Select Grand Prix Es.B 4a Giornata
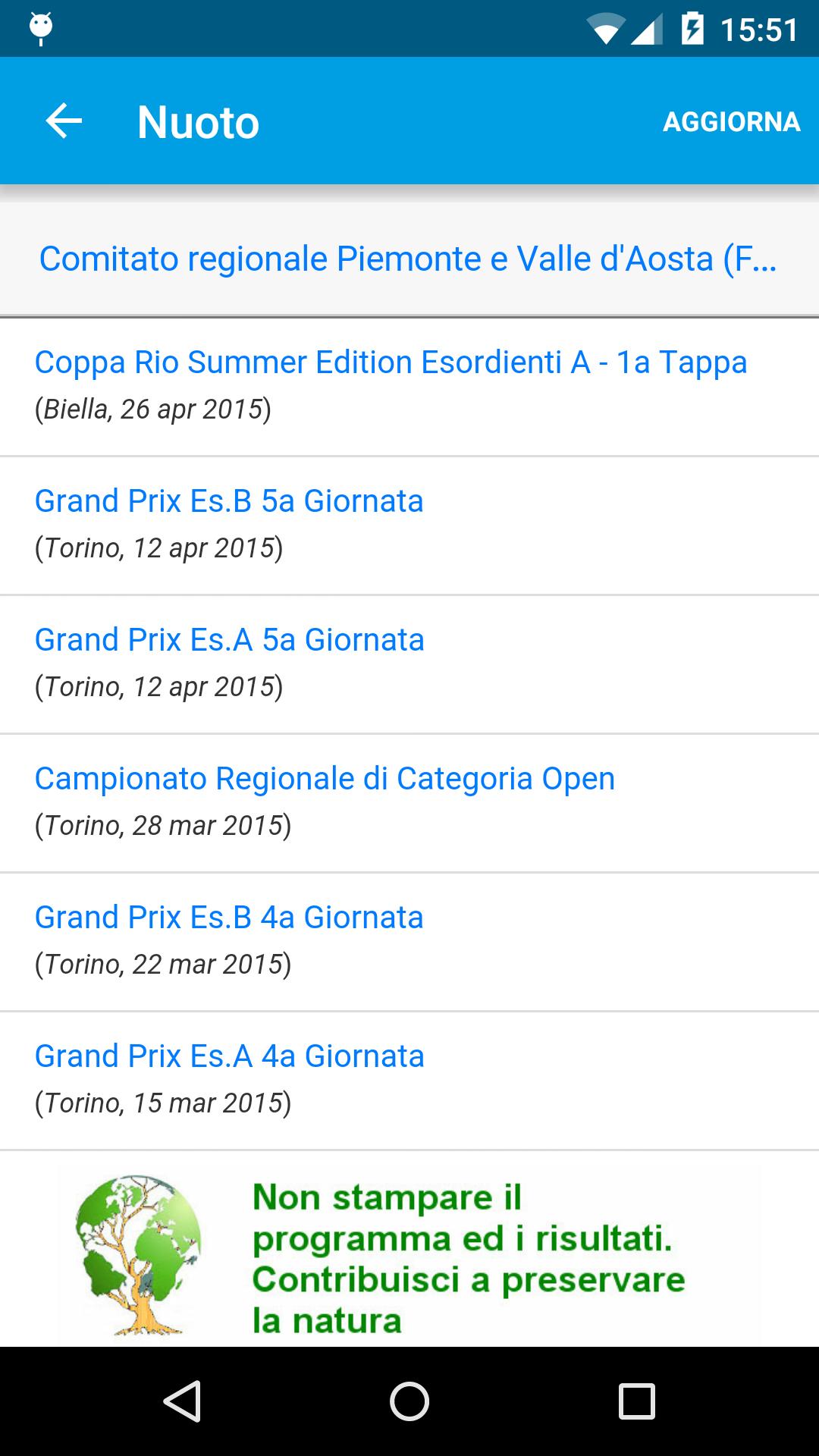The width and height of the screenshot is (819, 1456). [x=229, y=918]
